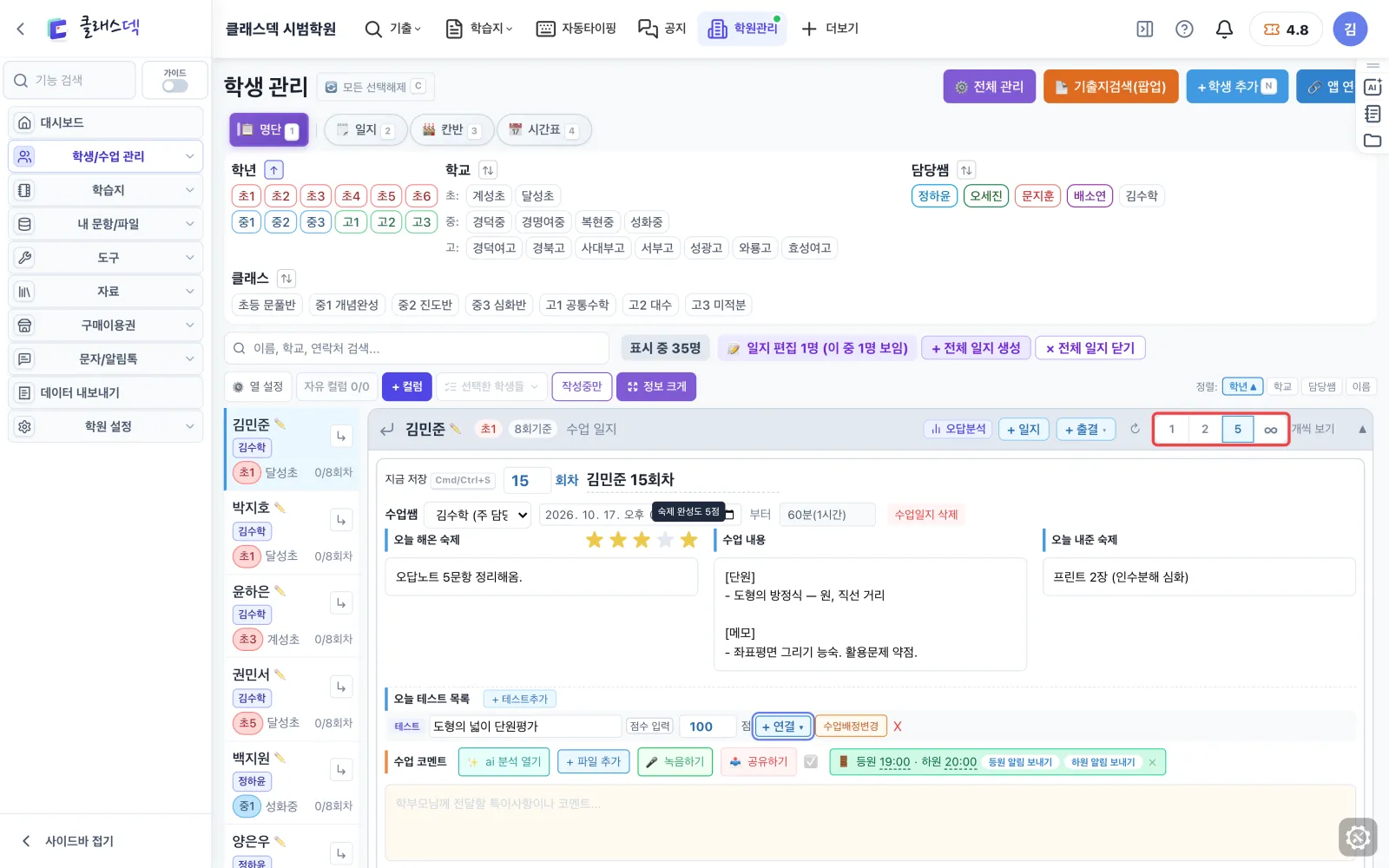Click the 전체 관리 button
The width and height of the screenshot is (1389, 868).
point(990,87)
